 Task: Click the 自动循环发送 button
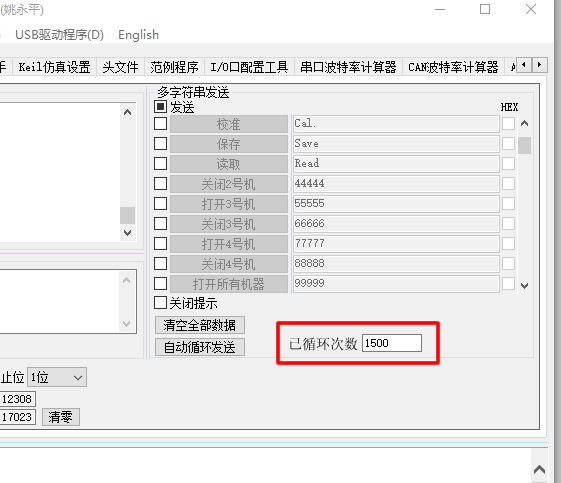pos(200,347)
